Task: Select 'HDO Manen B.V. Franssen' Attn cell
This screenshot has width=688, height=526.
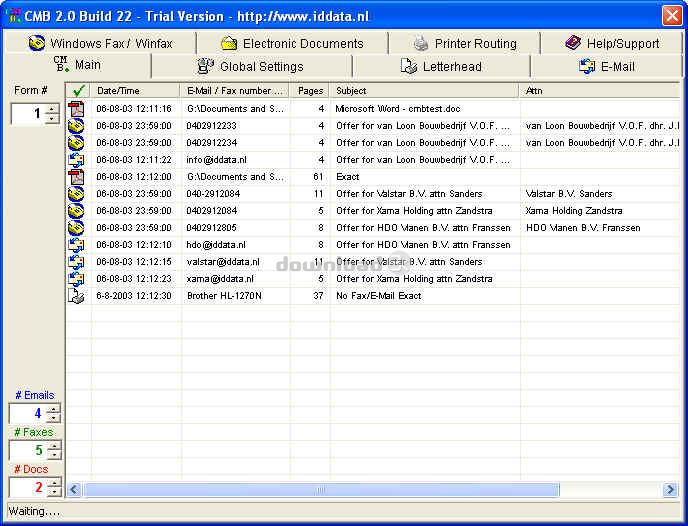Action: point(583,228)
